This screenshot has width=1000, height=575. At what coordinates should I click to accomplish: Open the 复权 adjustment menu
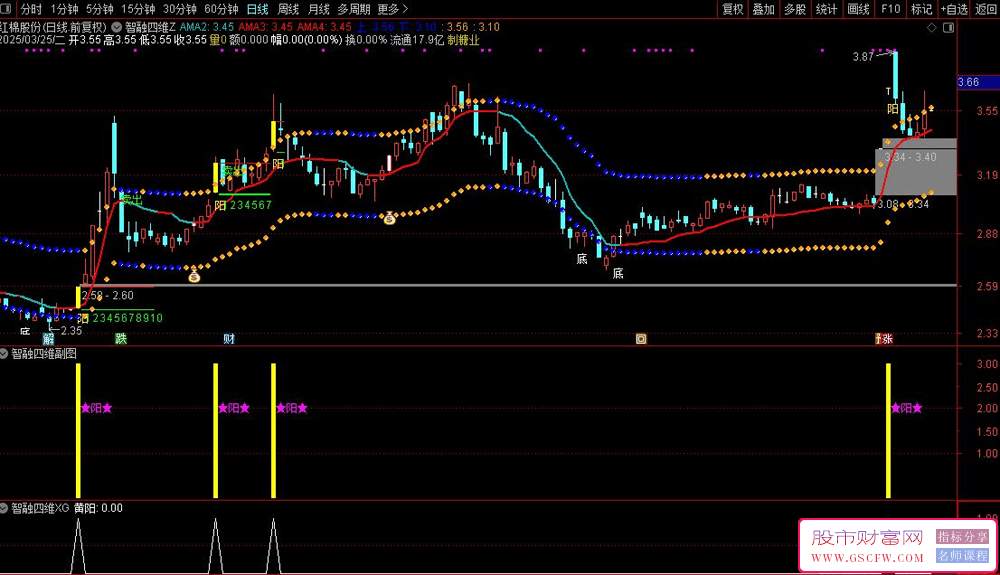pyautogui.click(x=733, y=9)
